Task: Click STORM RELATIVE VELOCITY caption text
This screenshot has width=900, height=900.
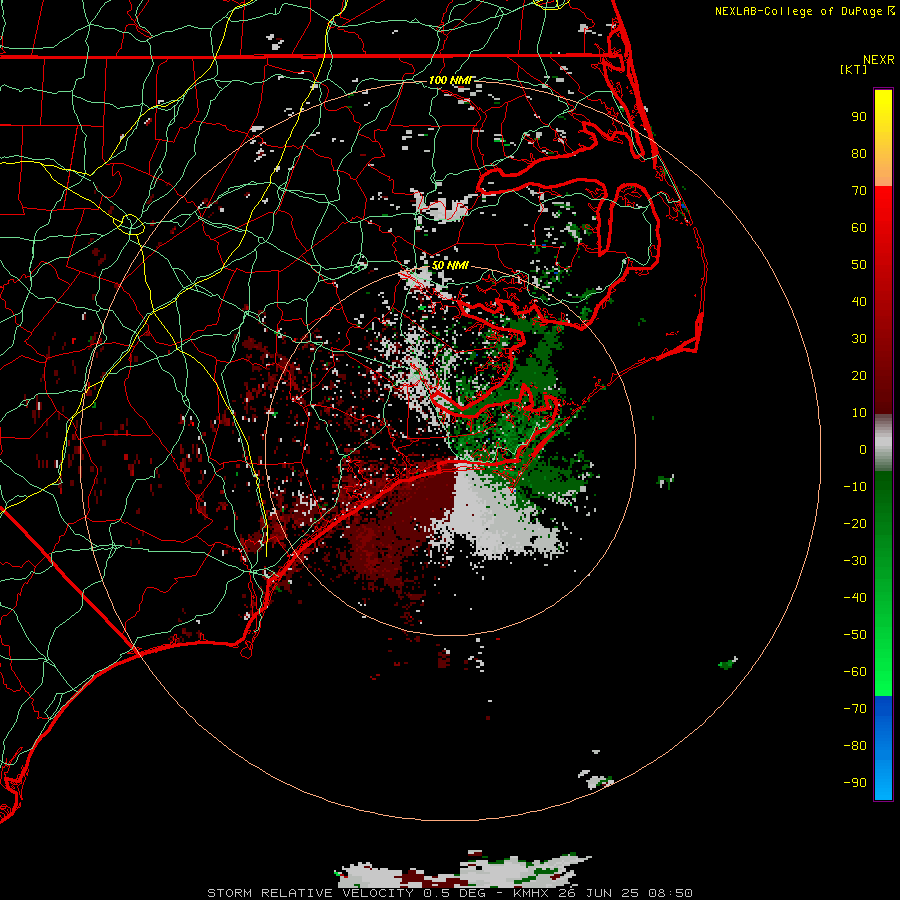Action: pyautogui.click(x=310, y=893)
